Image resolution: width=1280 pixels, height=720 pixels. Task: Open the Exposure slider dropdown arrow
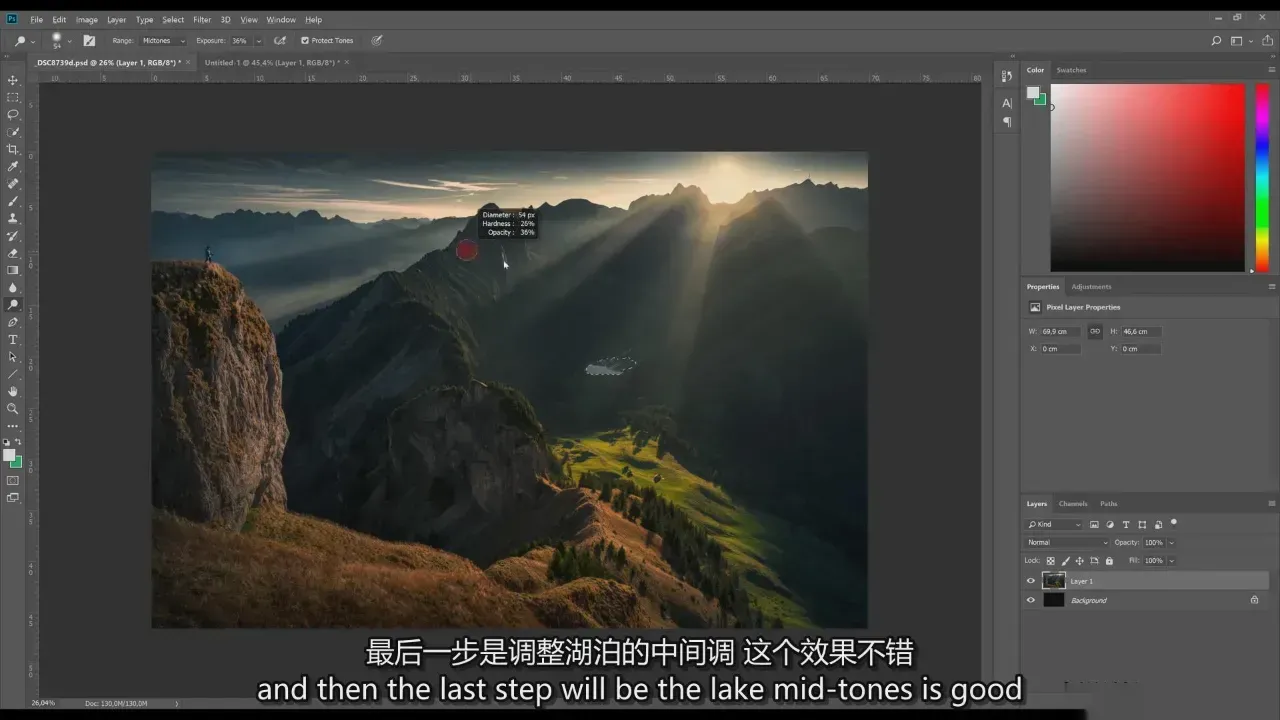pos(259,41)
